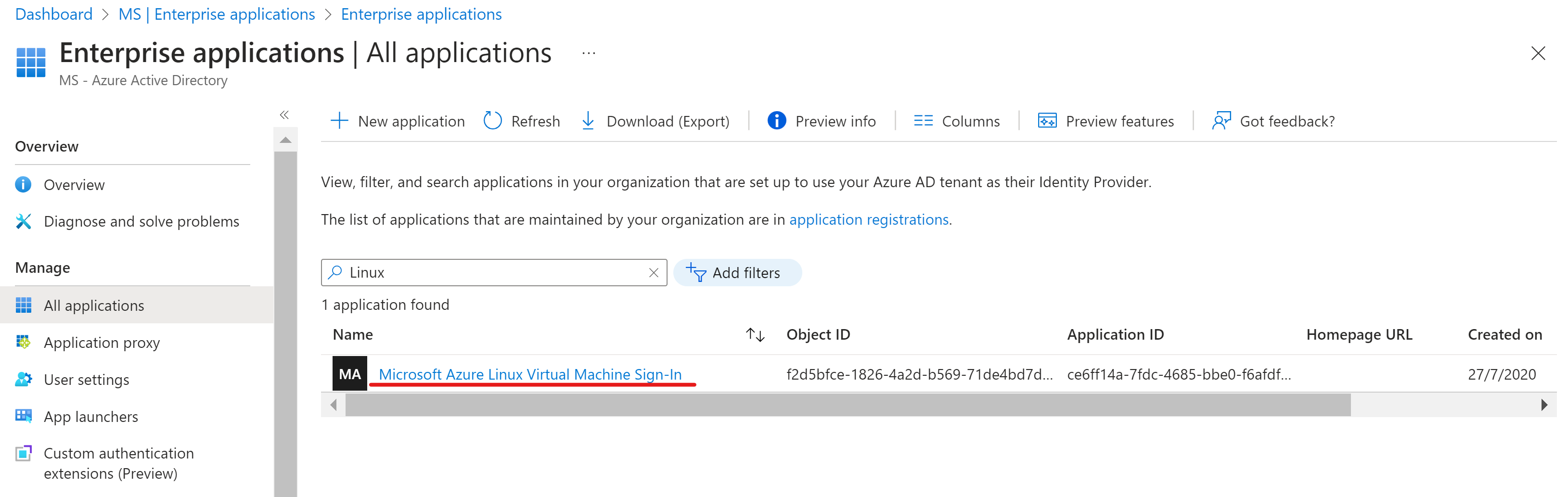Click the Refresh circular arrow icon
Viewport: 1568px width, 497px height.
pyautogui.click(x=492, y=120)
